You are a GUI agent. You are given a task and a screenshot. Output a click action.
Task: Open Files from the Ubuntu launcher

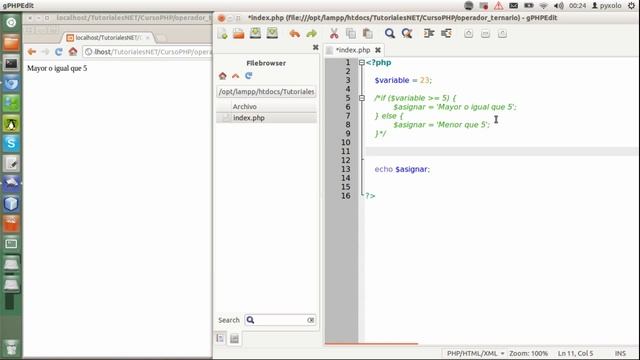[x=11, y=42]
